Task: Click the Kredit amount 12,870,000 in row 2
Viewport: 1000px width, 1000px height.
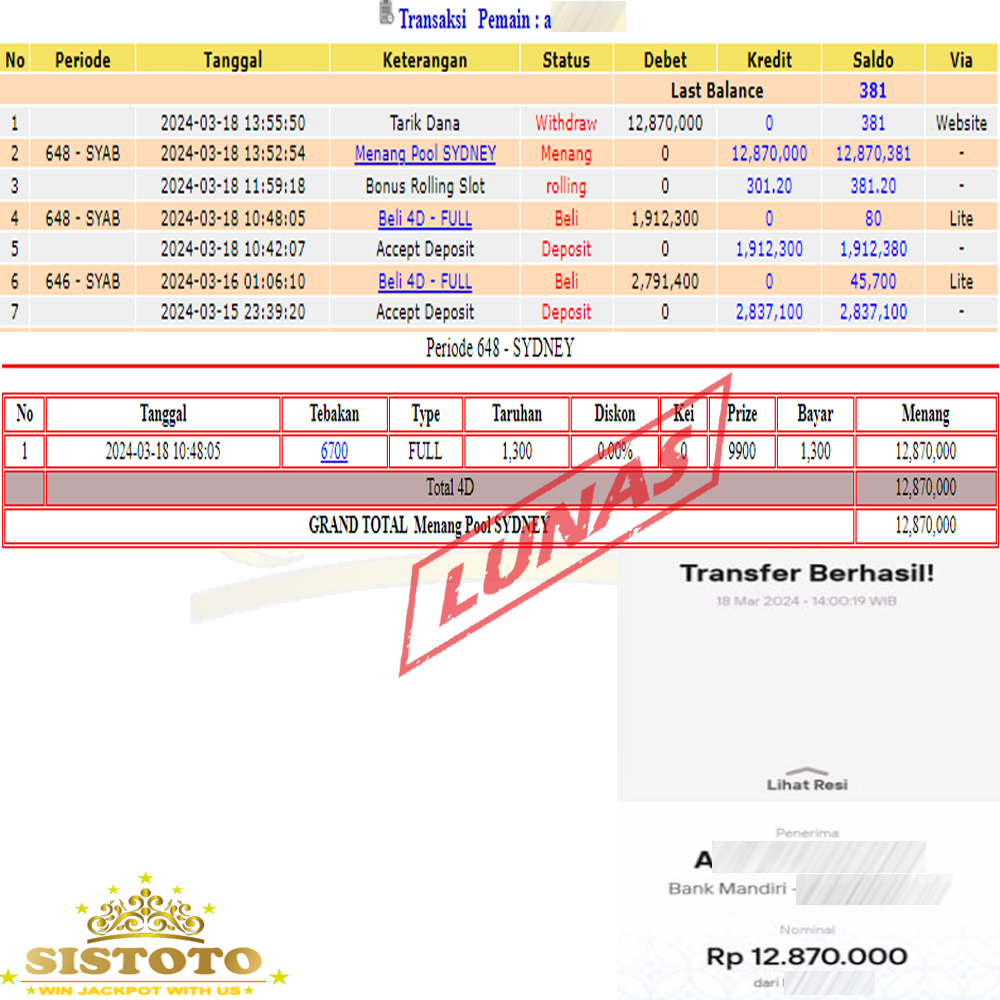Action: pyautogui.click(x=769, y=154)
